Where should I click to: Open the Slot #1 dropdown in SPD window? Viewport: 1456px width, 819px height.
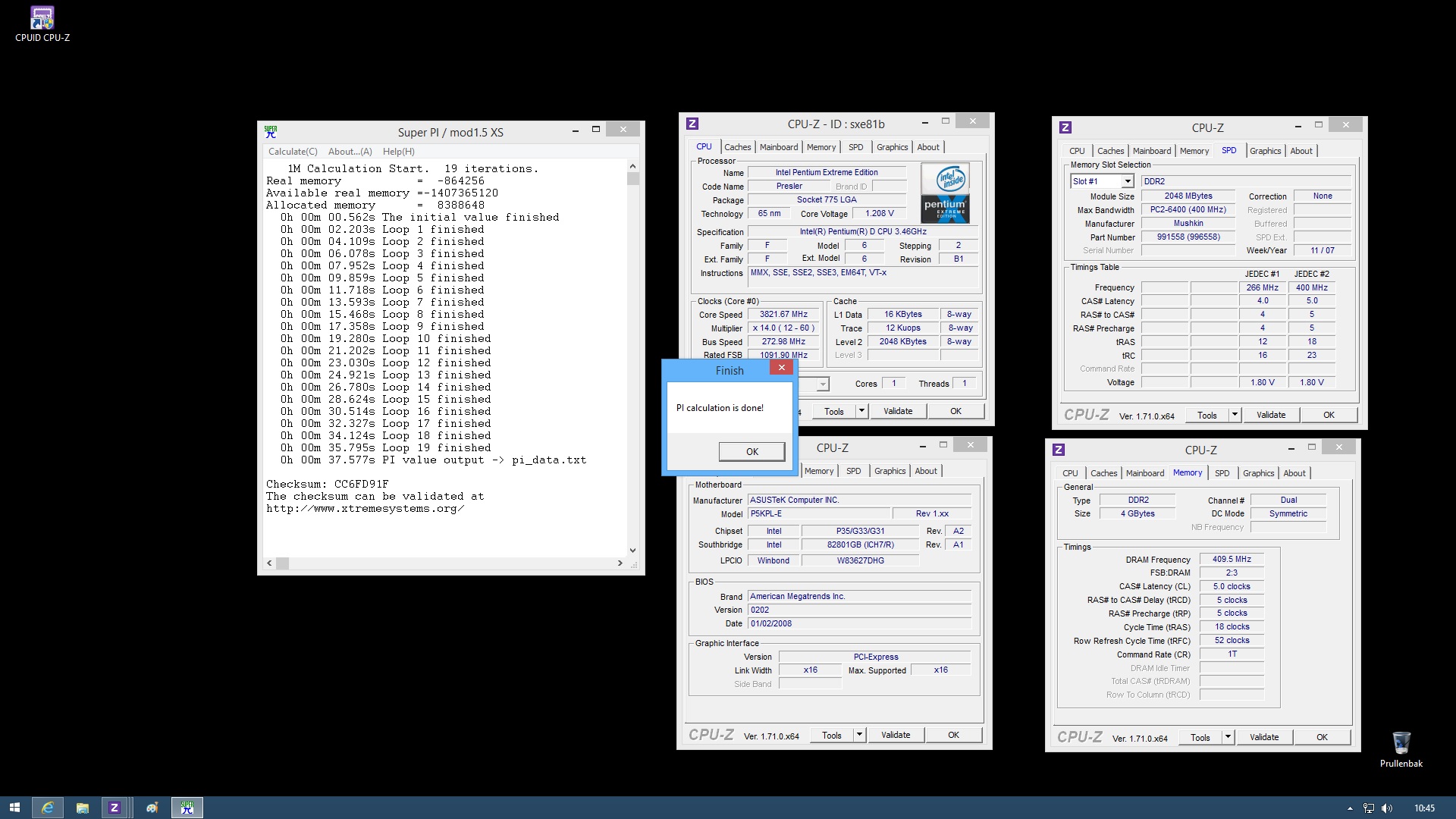(1128, 181)
